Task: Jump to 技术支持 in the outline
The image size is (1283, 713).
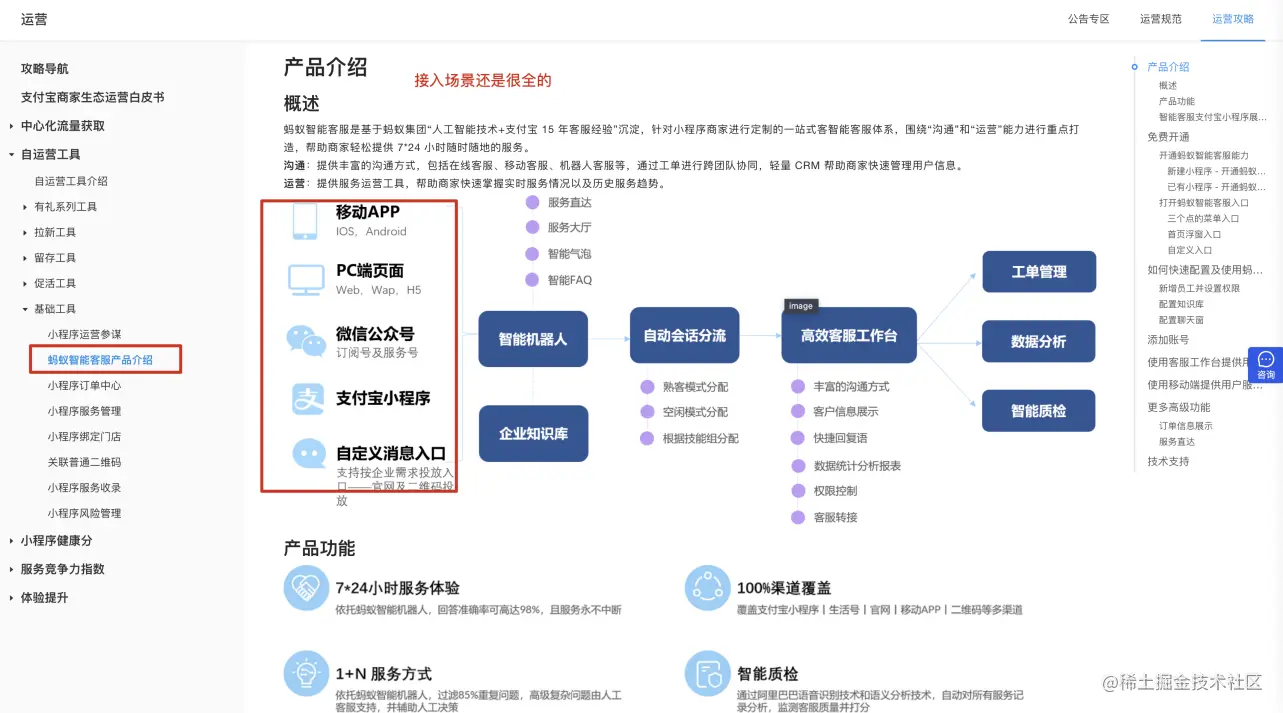Action: [1168, 461]
